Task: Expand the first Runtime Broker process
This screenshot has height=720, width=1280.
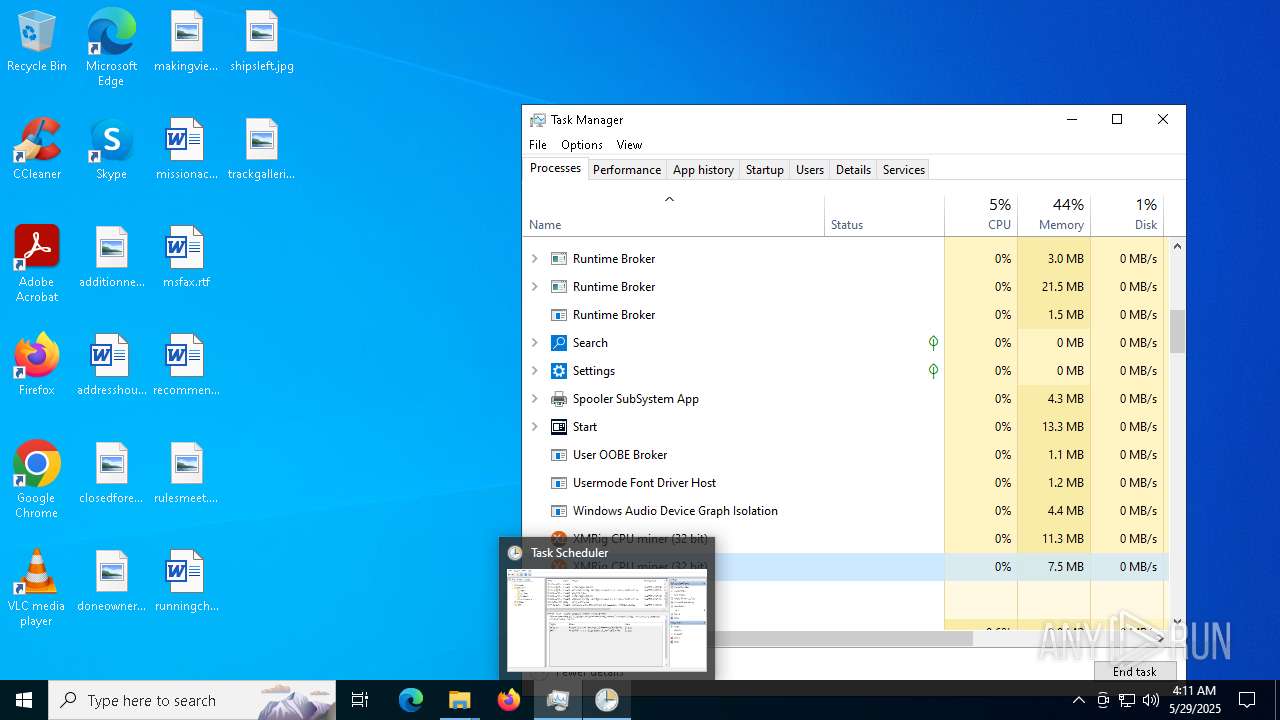Action: click(534, 258)
